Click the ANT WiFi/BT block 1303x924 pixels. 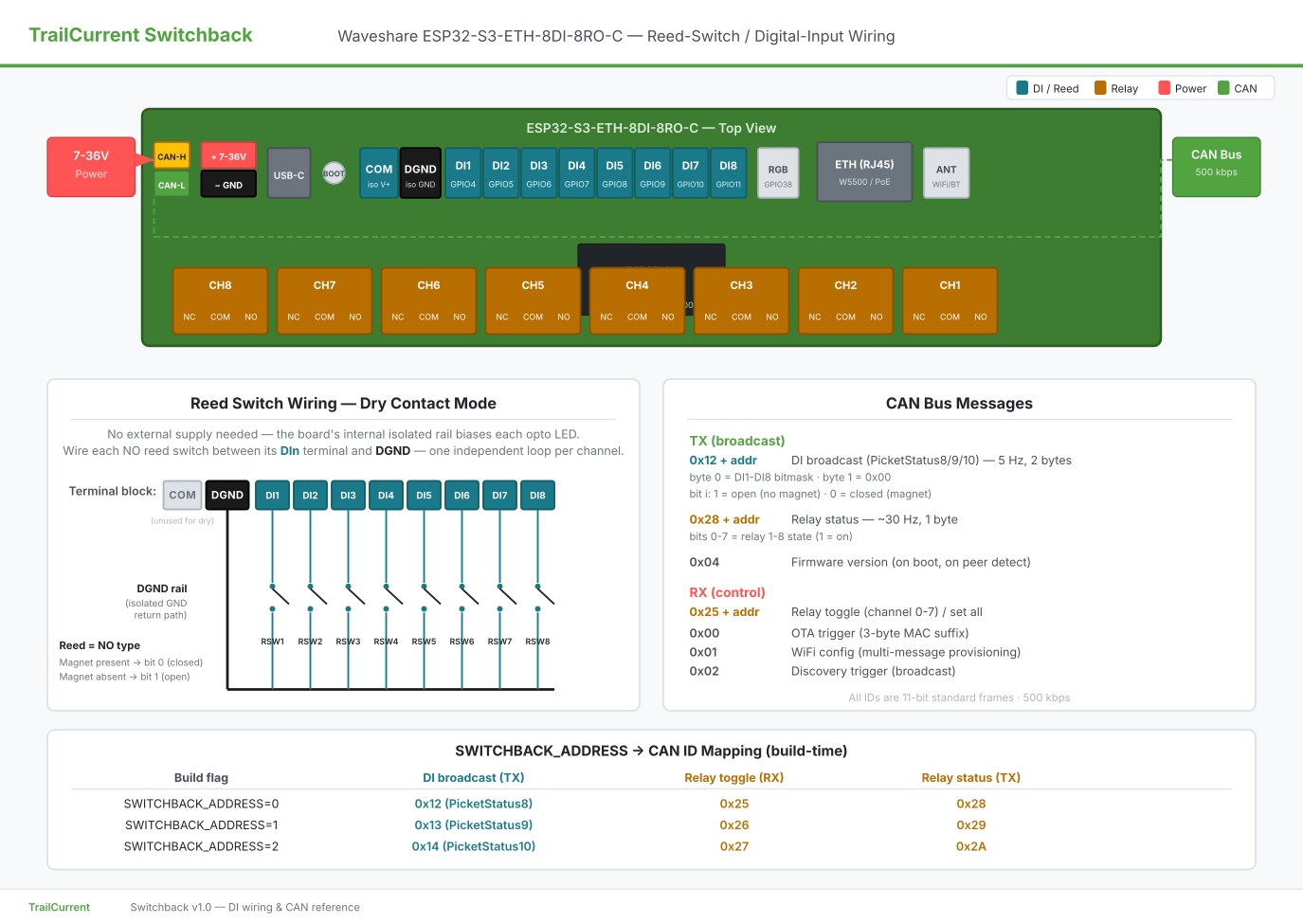point(947,172)
